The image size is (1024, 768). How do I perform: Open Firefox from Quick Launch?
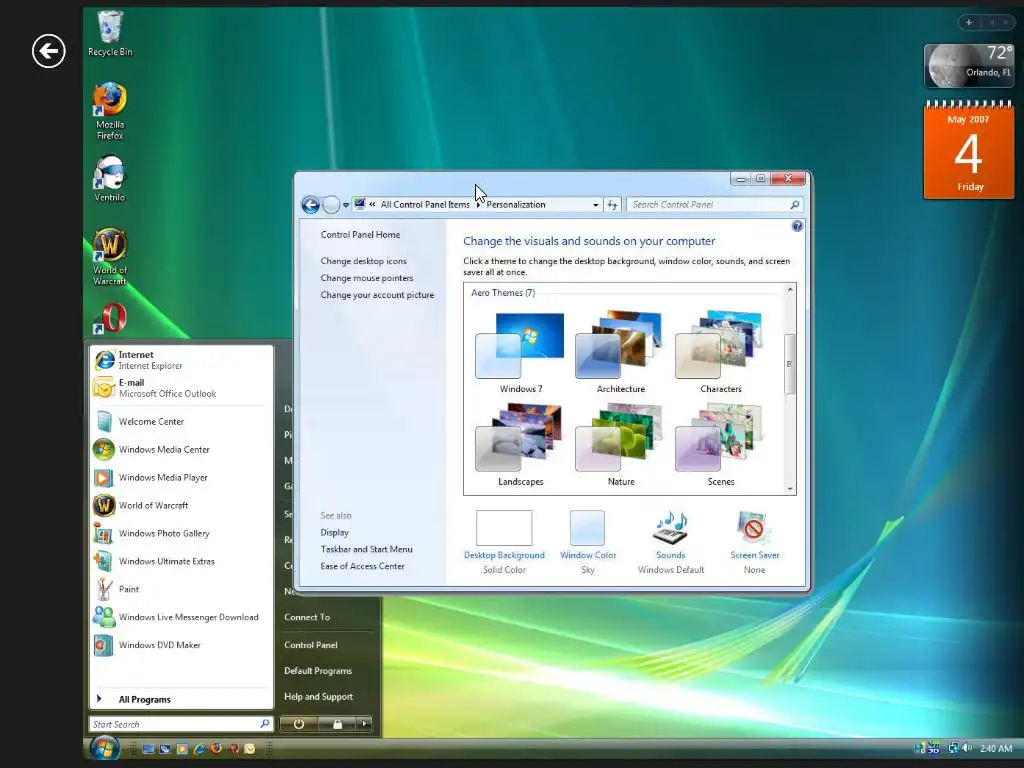[x=216, y=748]
